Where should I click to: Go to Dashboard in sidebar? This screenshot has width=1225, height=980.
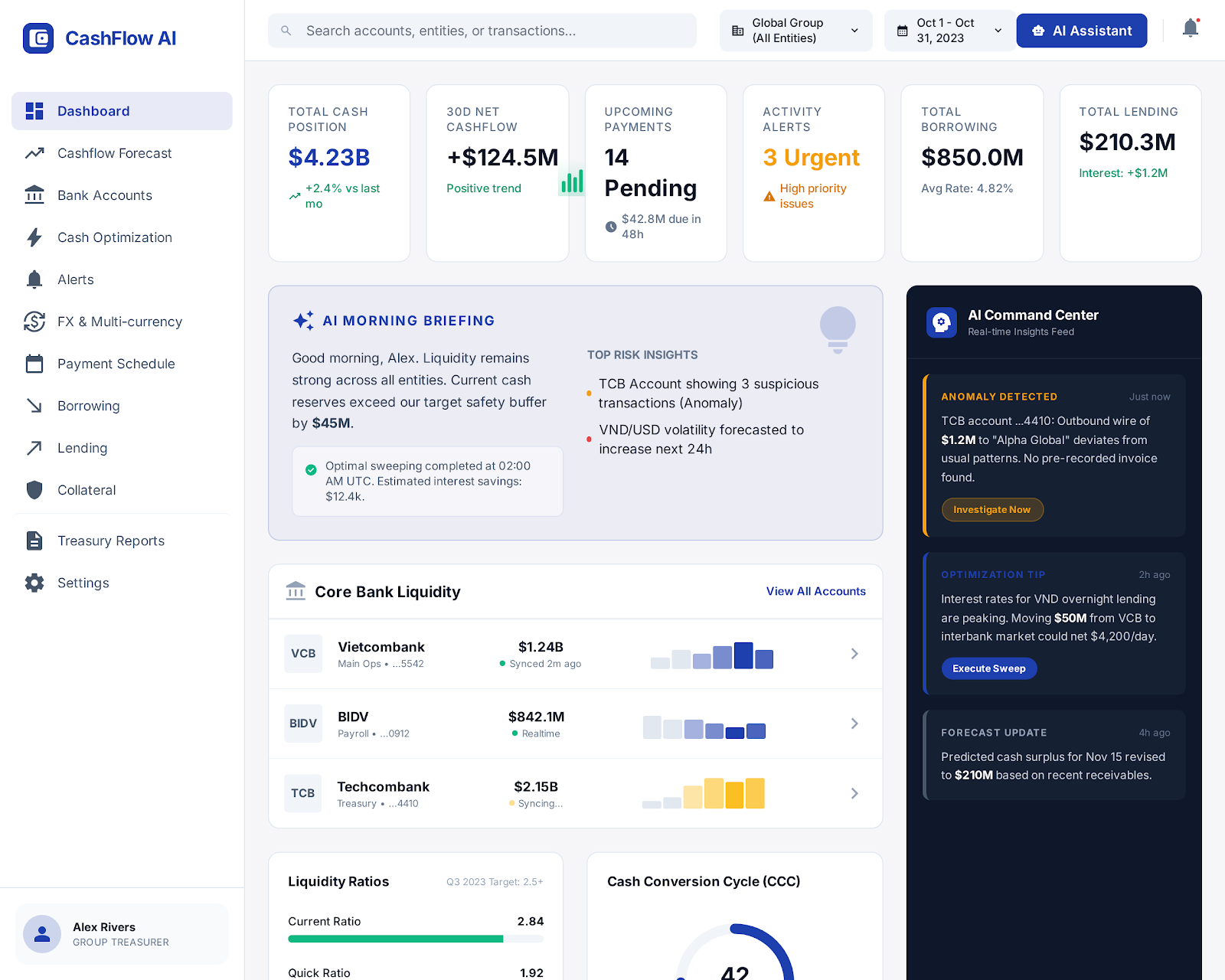point(122,111)
